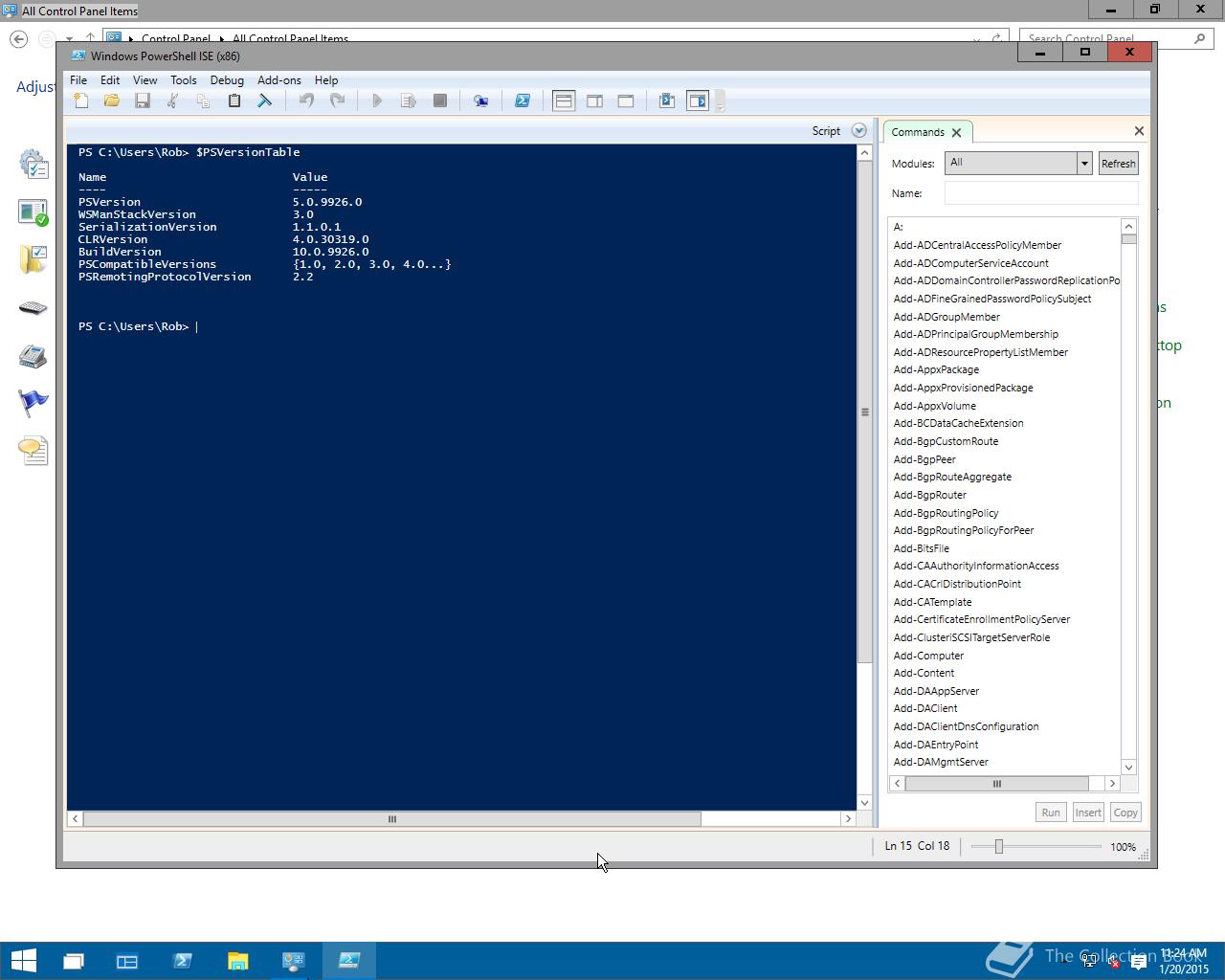Copy selection with the toolbar copy icon
Viewport: 1225px width, 980px height.
[203, 100]
